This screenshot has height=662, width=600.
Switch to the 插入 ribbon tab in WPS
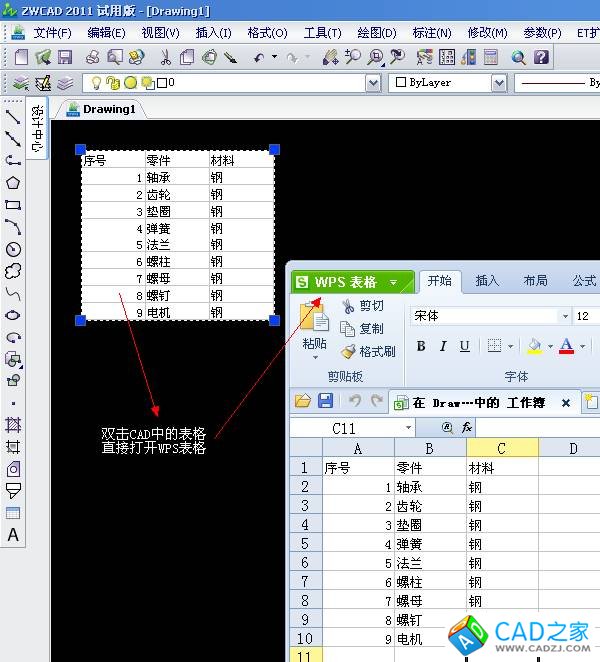pos(487,281)
